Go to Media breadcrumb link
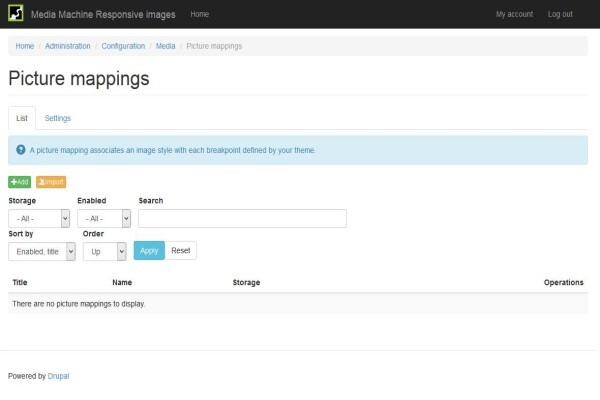The image size is (600, 400). [165, 46]
